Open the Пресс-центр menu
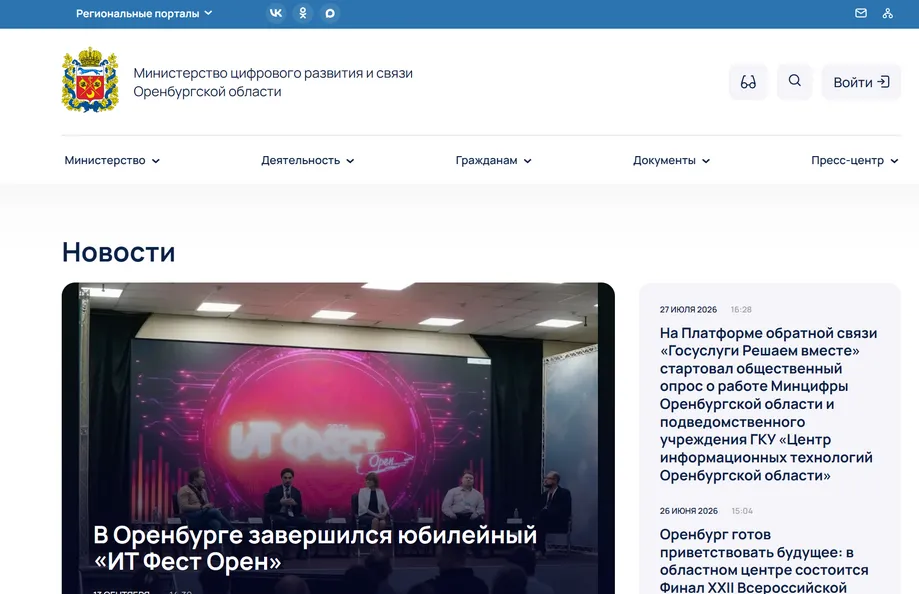 [855, 160]
